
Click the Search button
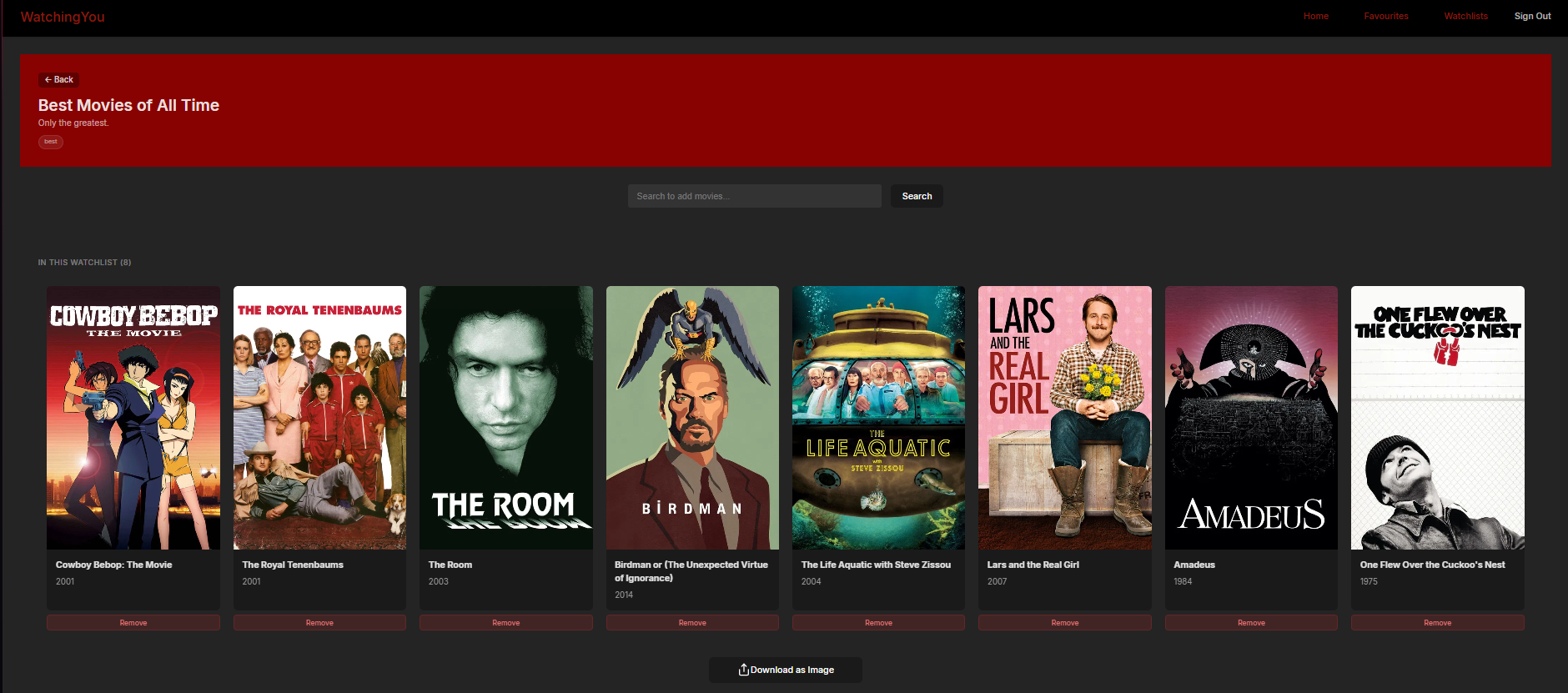[x=917, y=196]
